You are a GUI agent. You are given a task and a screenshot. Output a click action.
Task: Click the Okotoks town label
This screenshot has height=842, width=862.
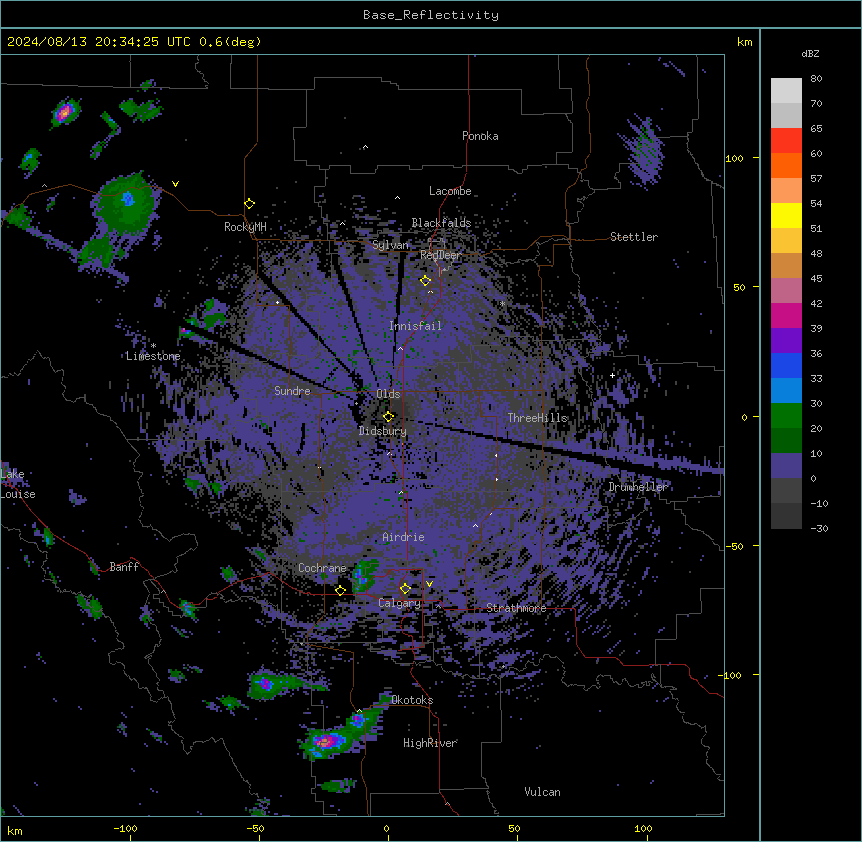click(x=412, y=700)
